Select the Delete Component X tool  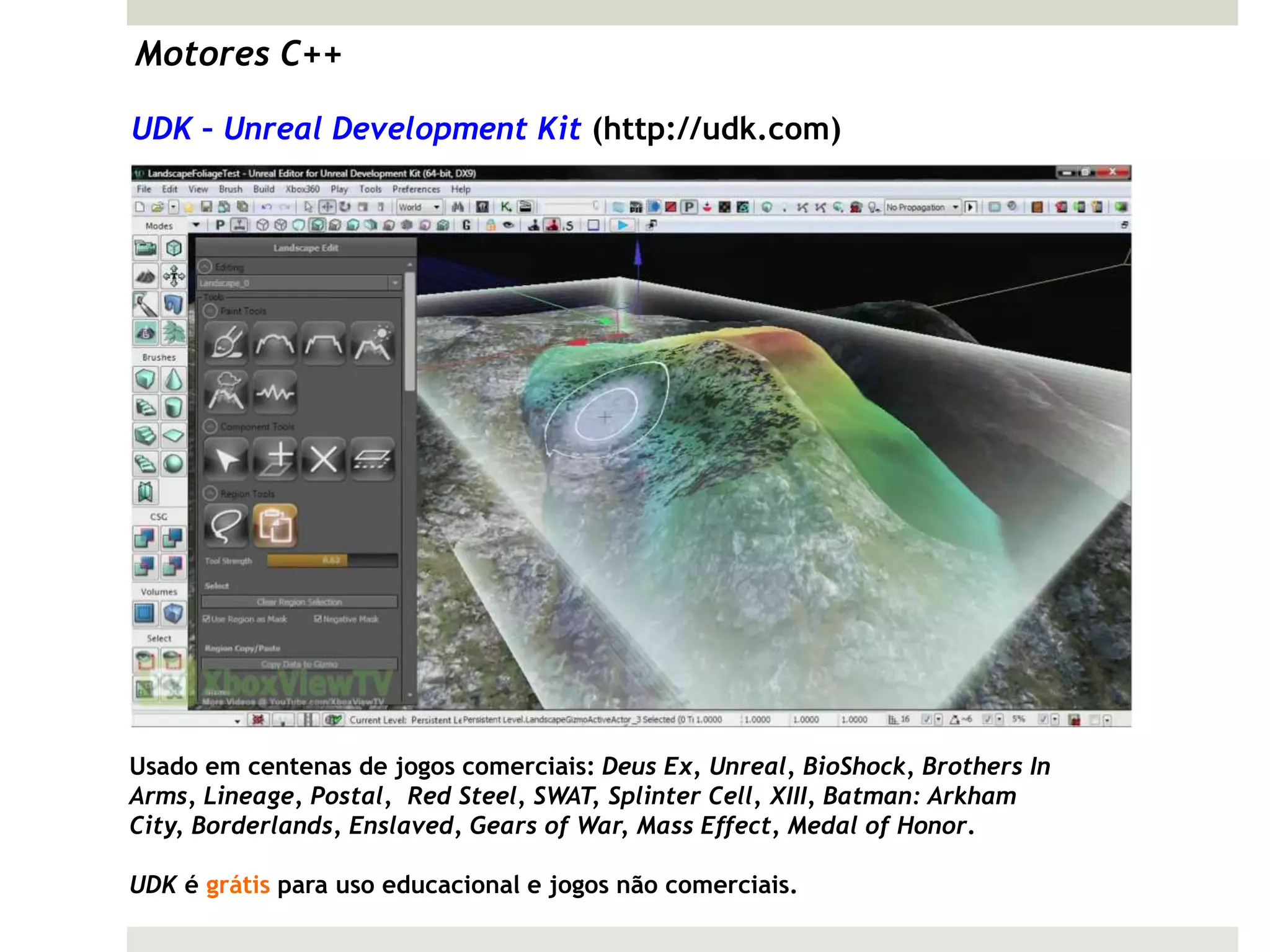tap(324, 459)
